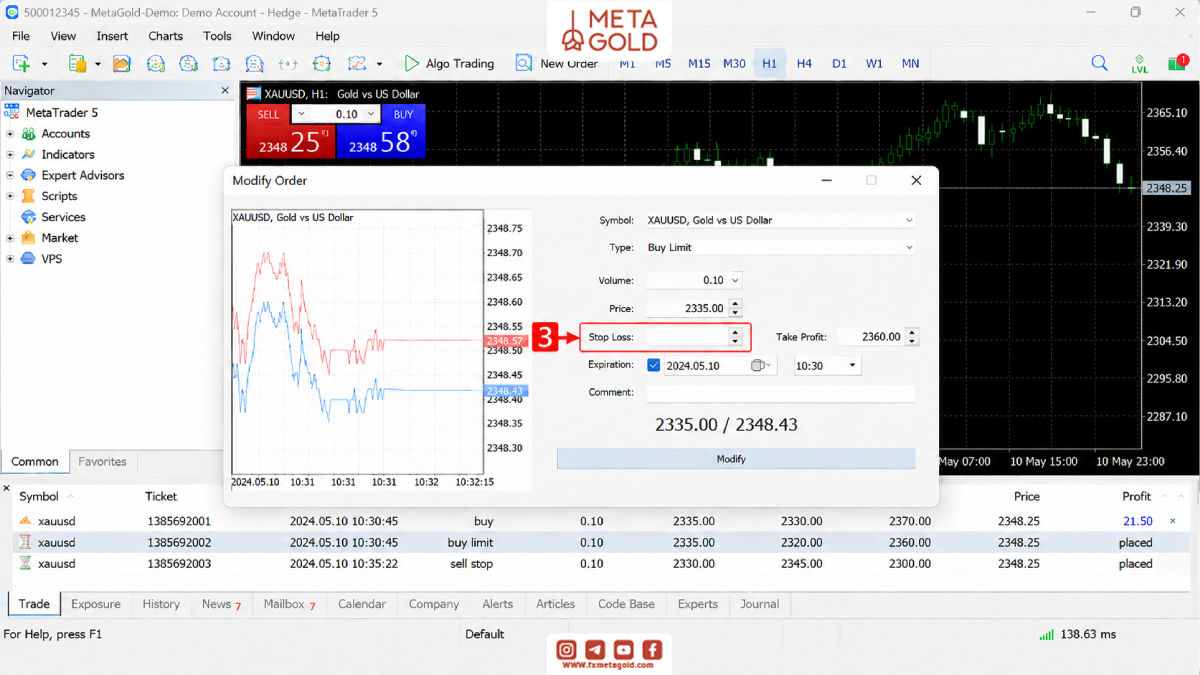The image size is (1200, 675).
Task: Click the Accounts people icon in Navigator
Action: pyautogui.click(x=28, y=133)
